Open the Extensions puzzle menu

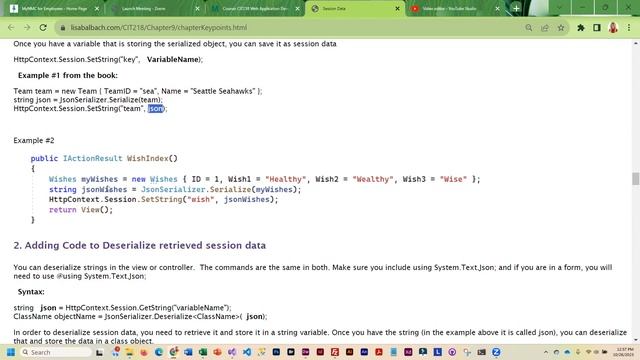point(581,28)
